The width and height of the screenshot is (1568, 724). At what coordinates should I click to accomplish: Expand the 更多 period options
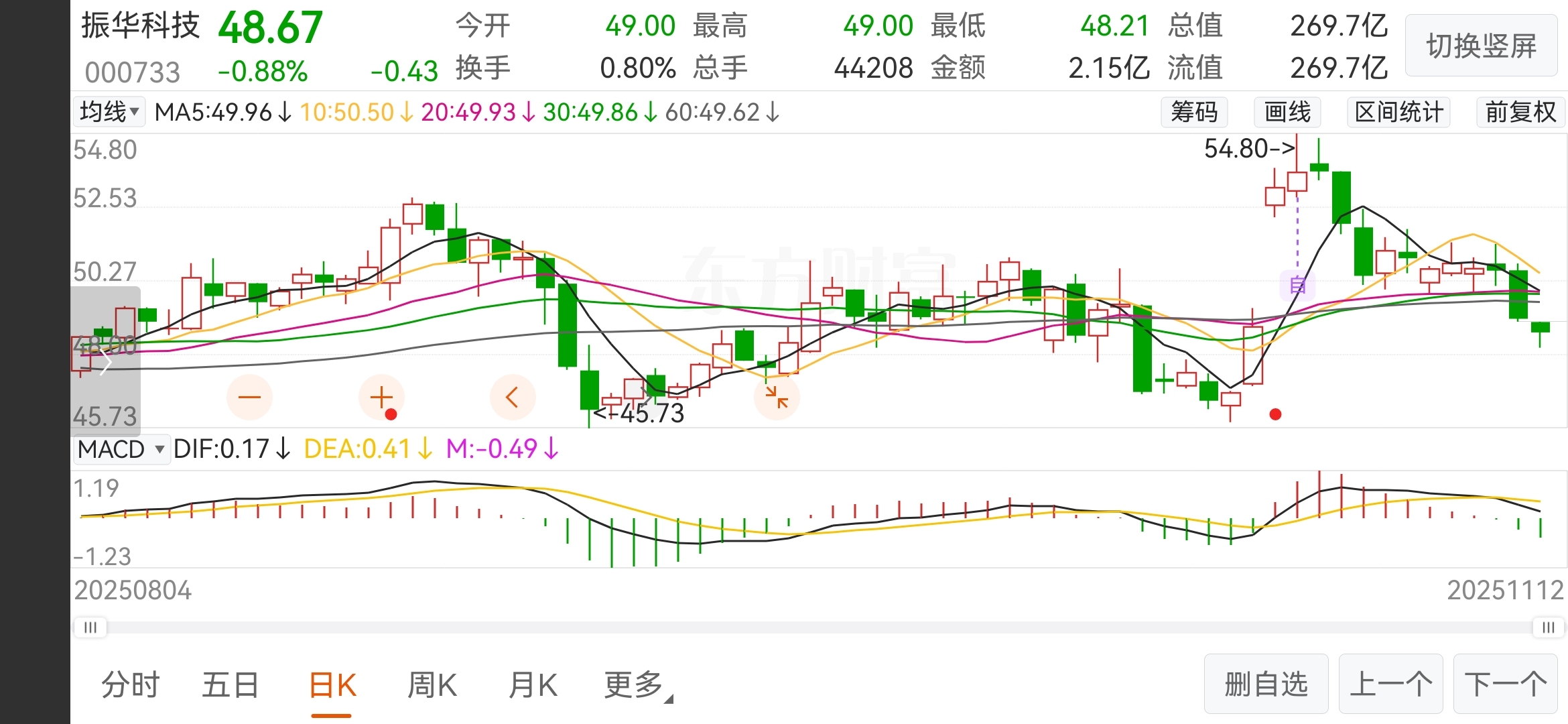pyautogui.click(x=637, y=685)
